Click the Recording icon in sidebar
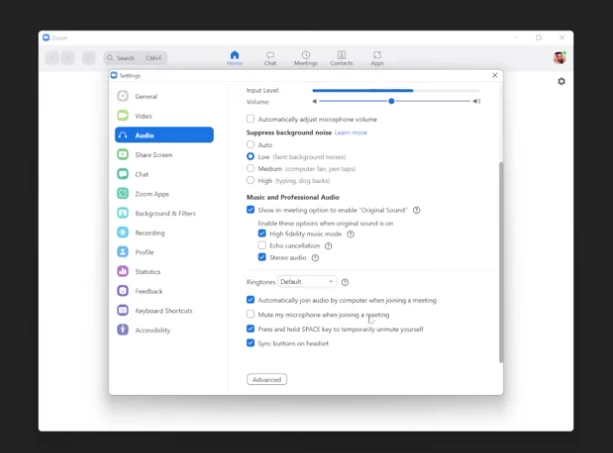This screenshot has width=613, height=453. click(123, 233)
